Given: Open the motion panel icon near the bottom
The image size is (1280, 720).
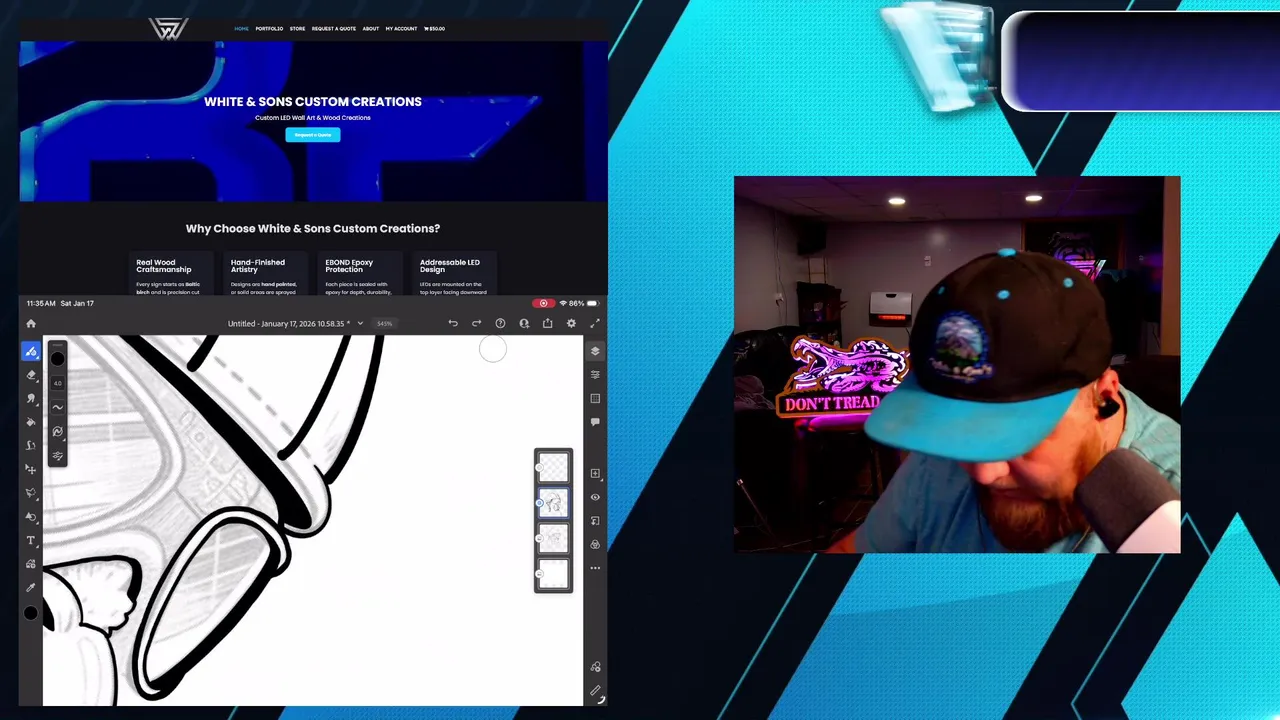Looking at the screenshot, I should 595,667.
